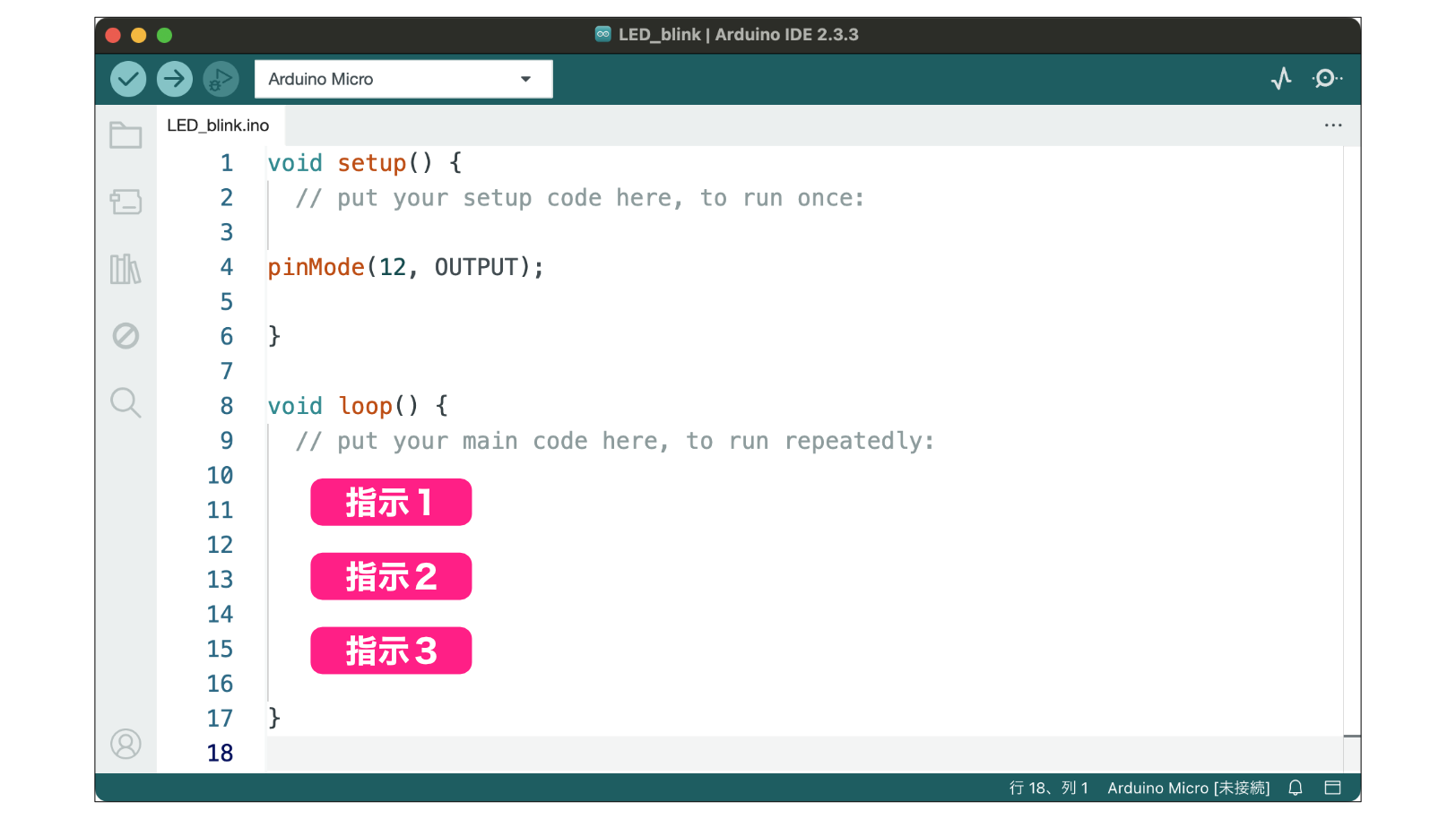1456x819 pixels.
Task: Click 'Arduino Micro [未接続]' in status bar
Action: pos(1189,788)
